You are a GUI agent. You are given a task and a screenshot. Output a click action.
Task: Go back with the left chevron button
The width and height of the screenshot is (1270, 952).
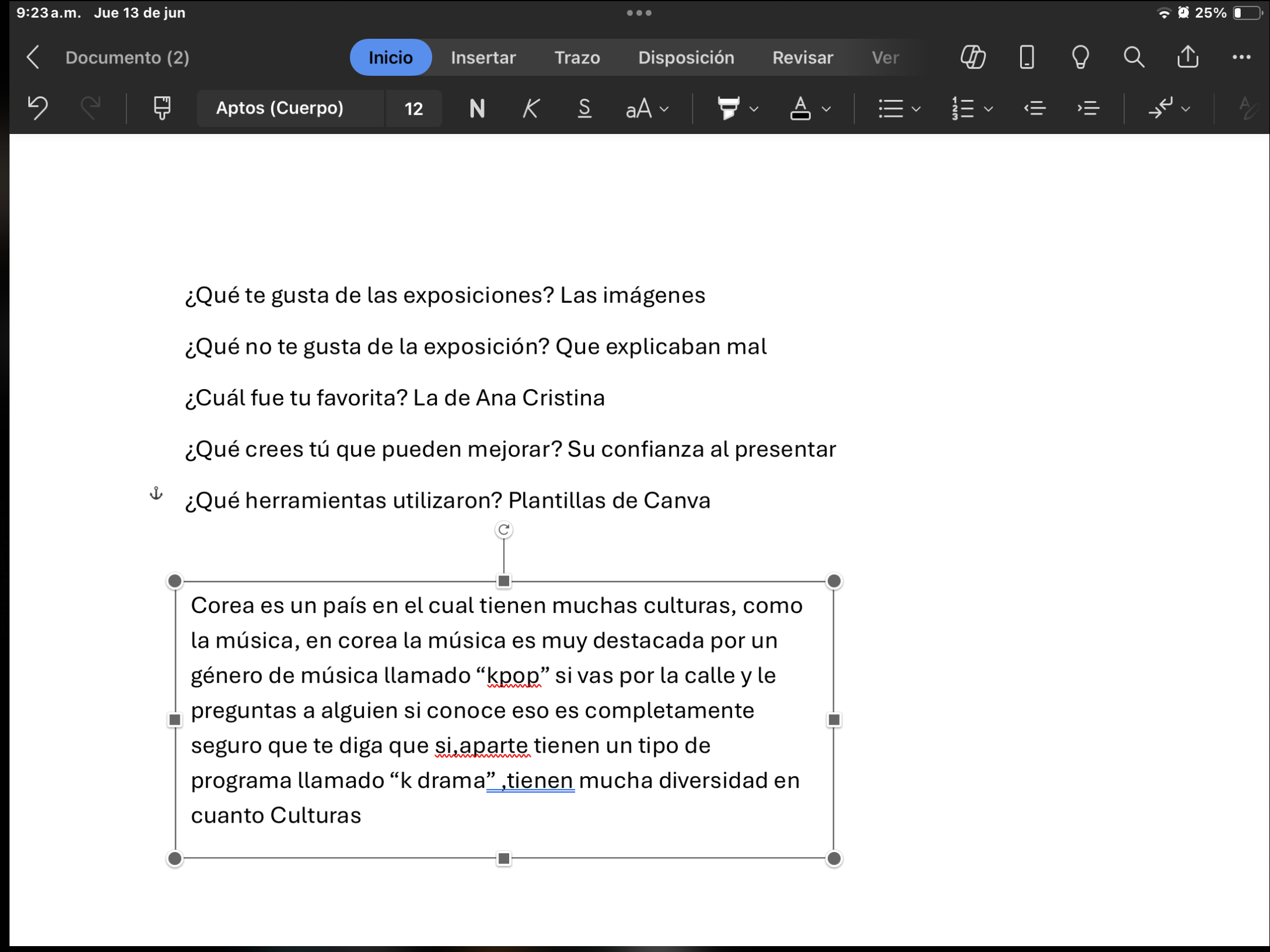click(x=33, y=58)
